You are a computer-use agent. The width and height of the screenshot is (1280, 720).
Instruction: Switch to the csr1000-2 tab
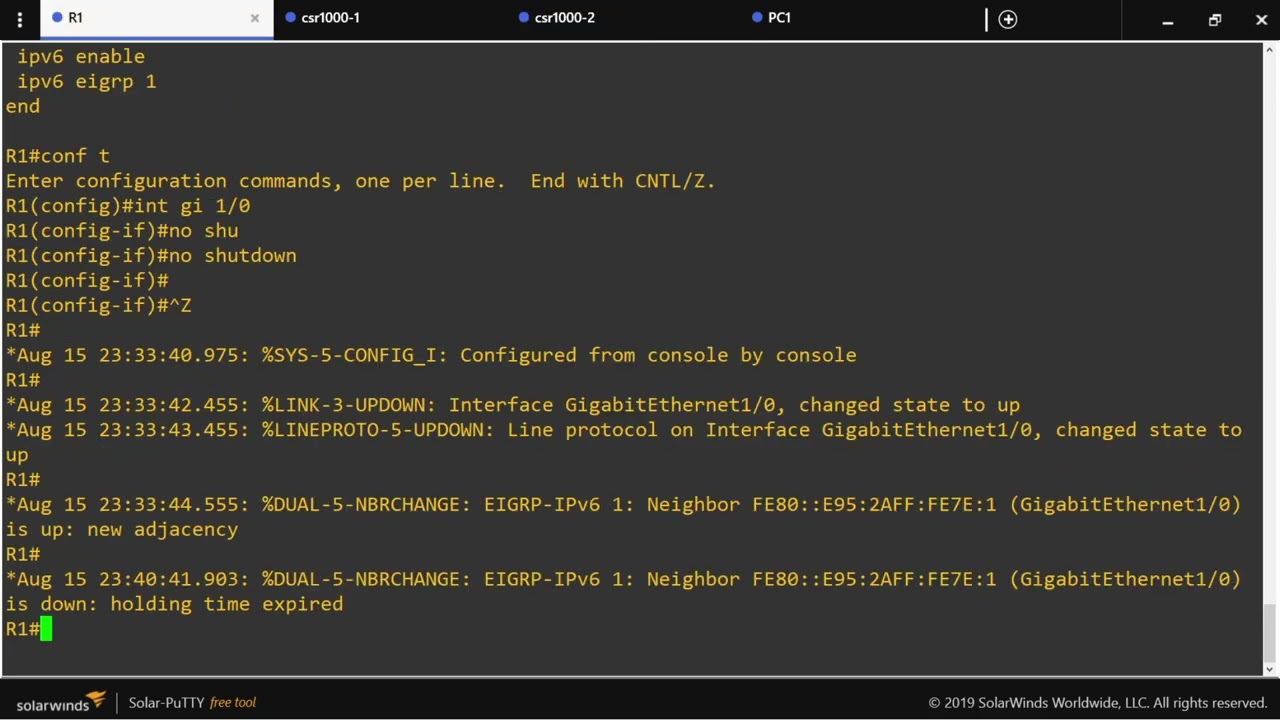(x=564, y=18)
